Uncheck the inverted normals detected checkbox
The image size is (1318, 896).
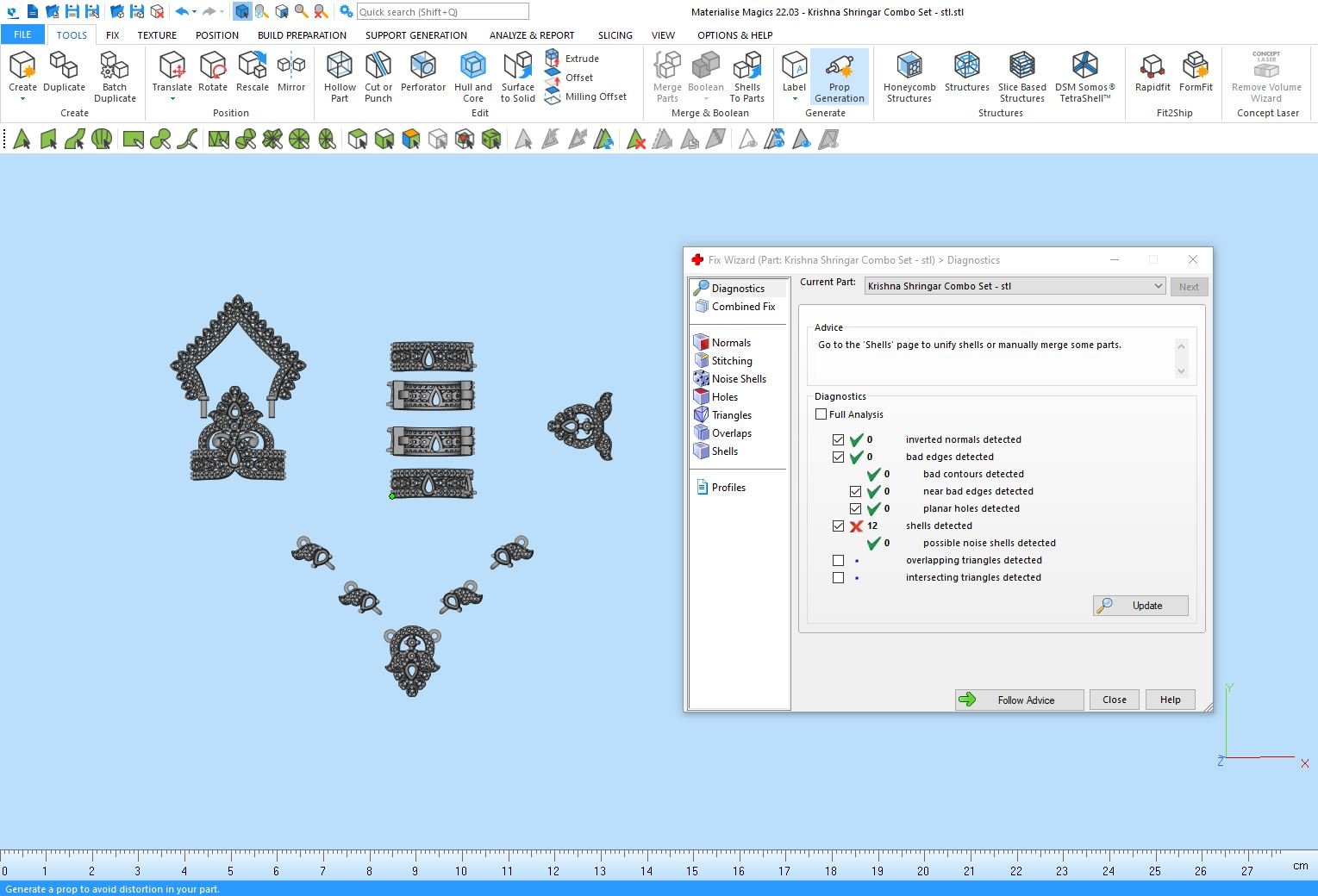838,439
